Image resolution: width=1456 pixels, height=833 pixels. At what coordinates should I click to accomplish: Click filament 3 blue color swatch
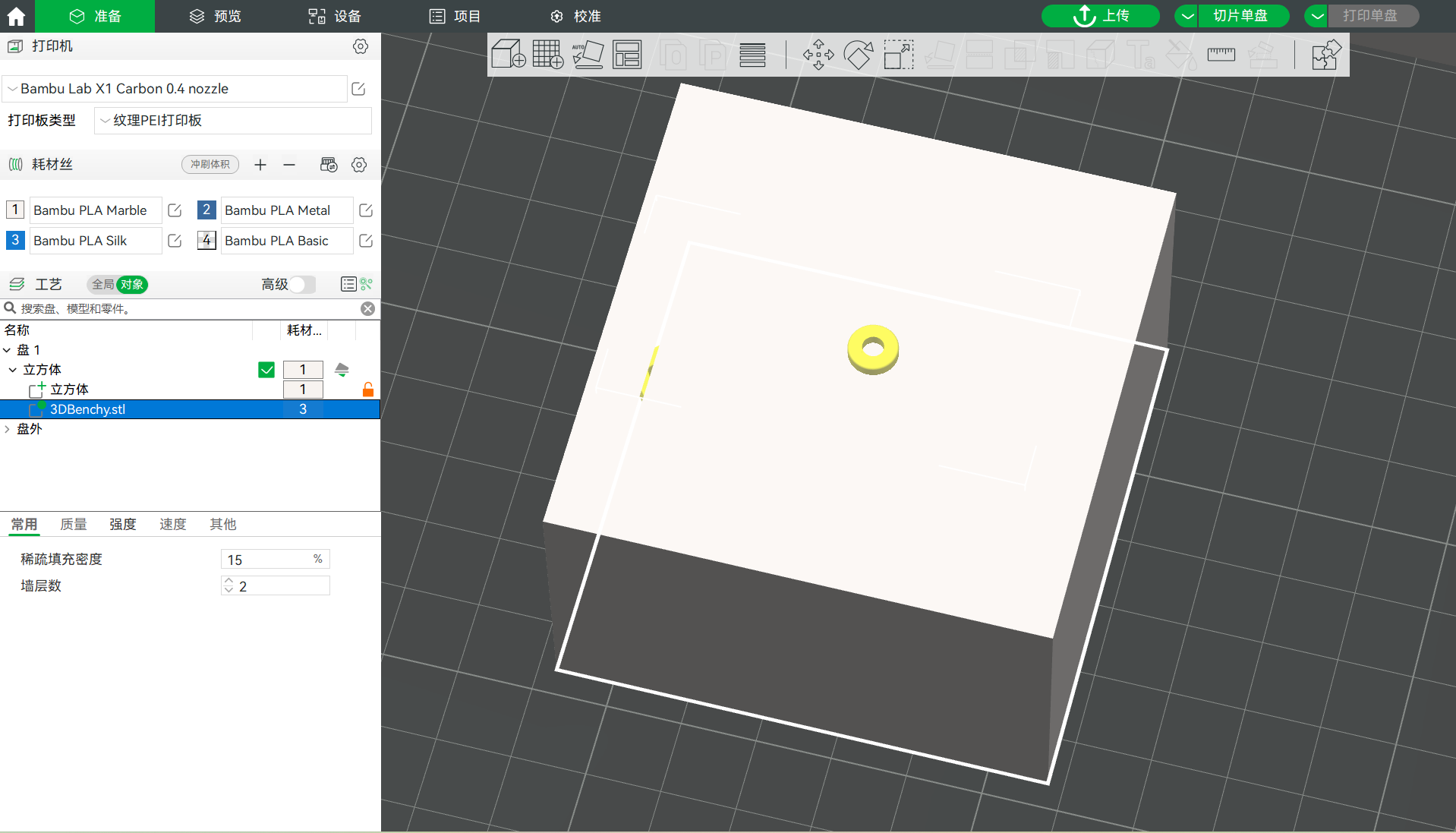coord(15,240)
